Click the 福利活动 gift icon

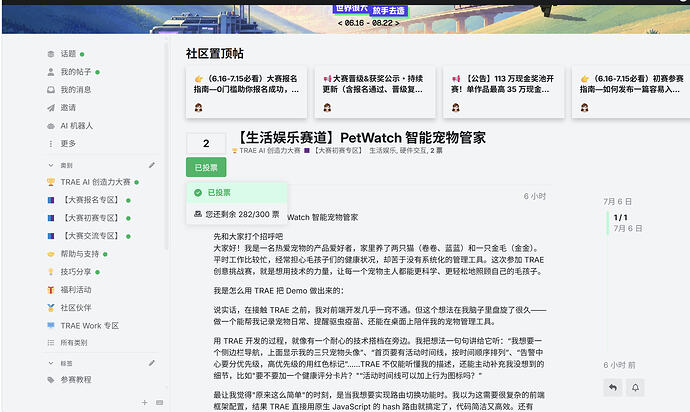pyautogui.click(x=51, y=290)
